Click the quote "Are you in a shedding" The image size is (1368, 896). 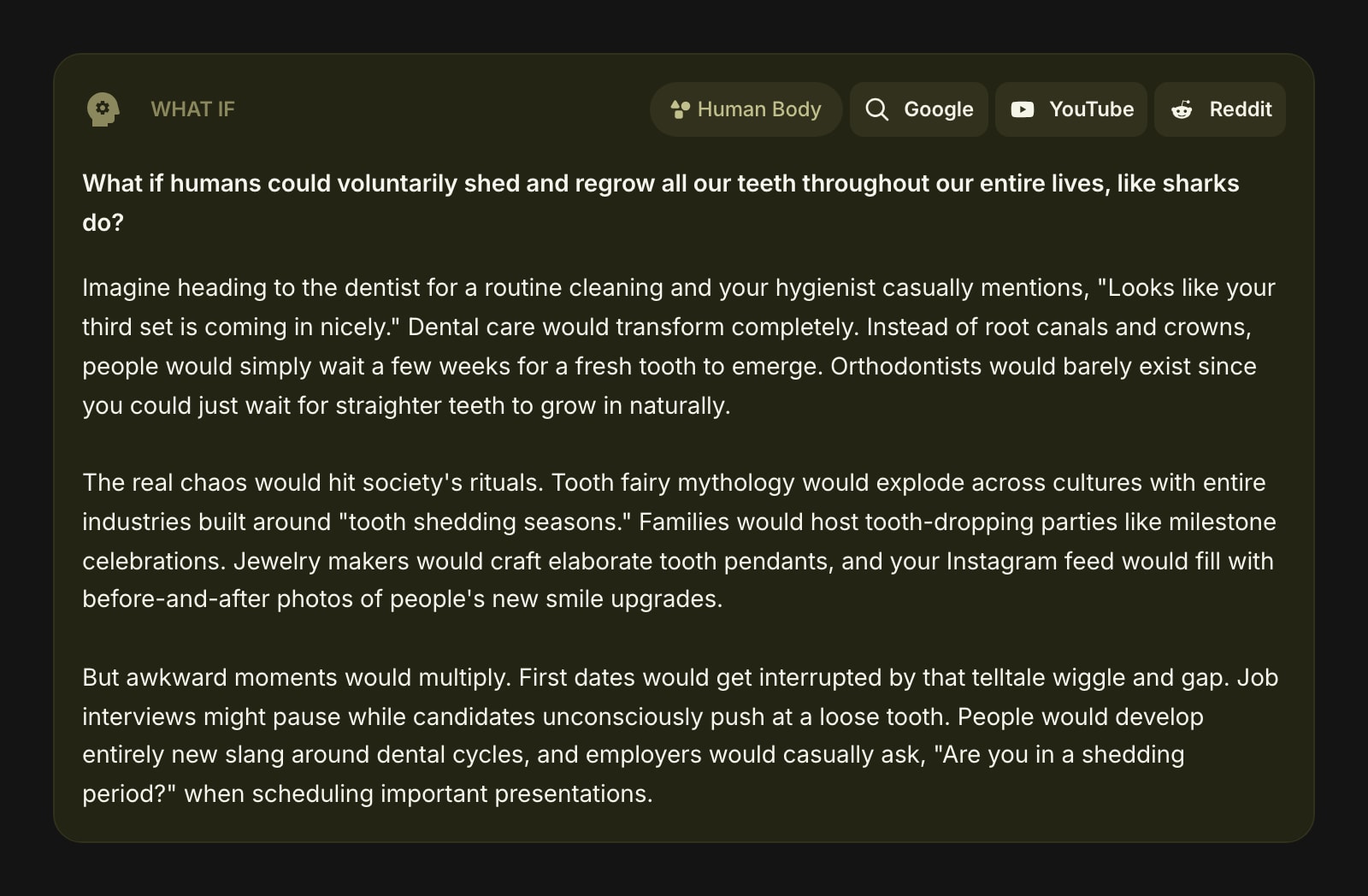1058,755
